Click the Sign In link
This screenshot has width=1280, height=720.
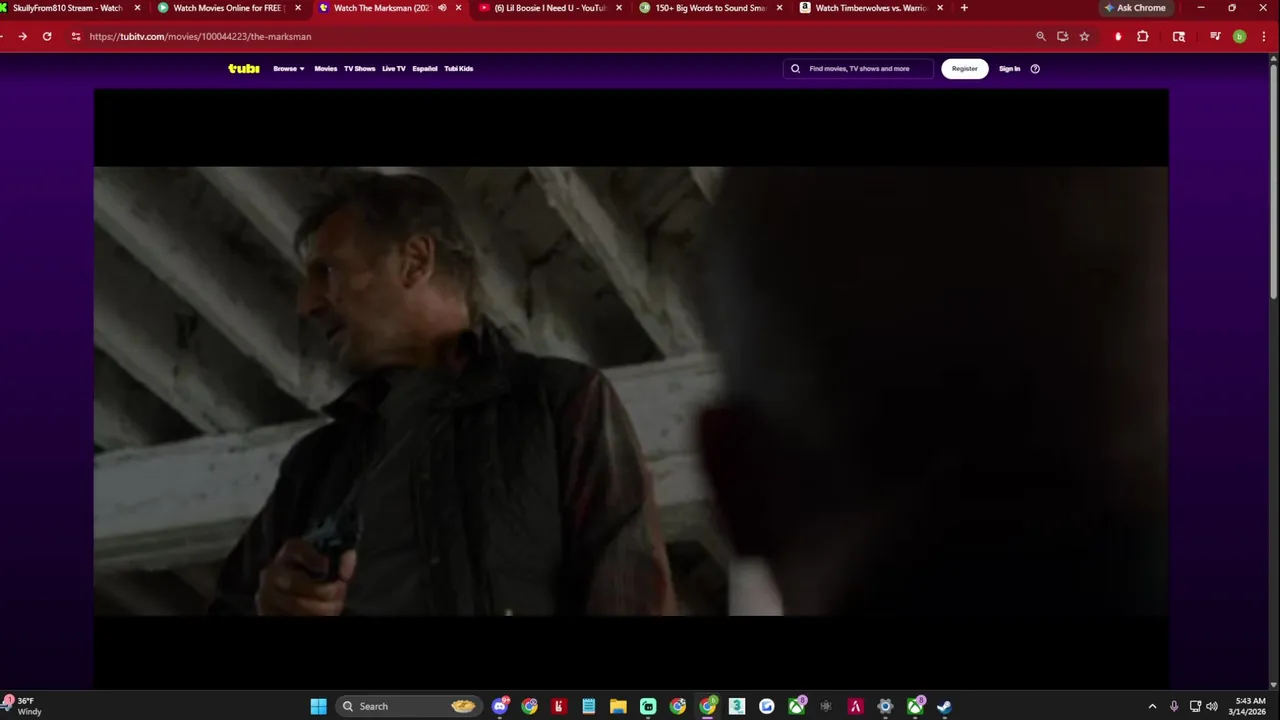click(1009, 69)
